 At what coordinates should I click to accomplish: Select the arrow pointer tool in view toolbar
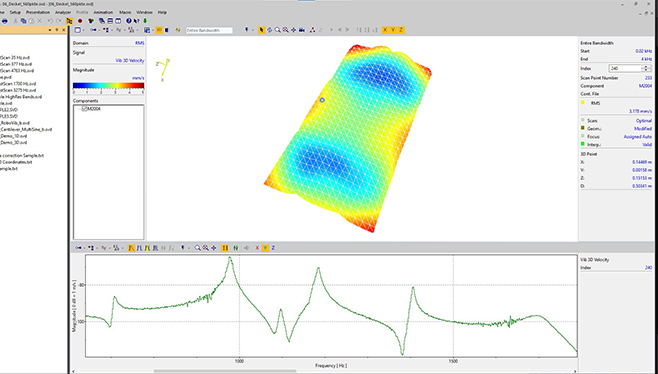point(262,30)
